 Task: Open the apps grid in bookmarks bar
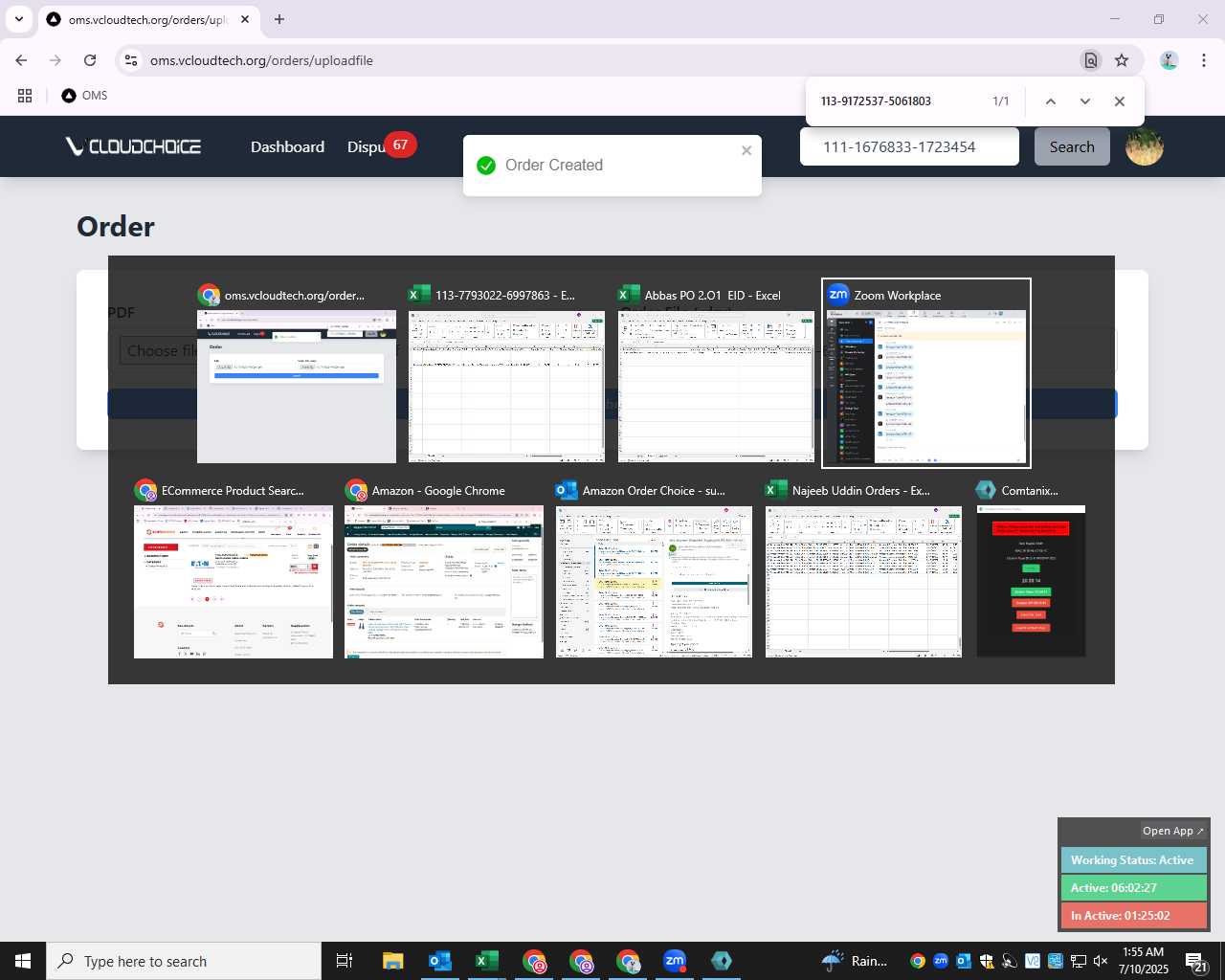pyautogui.click(x=25, y=96)
